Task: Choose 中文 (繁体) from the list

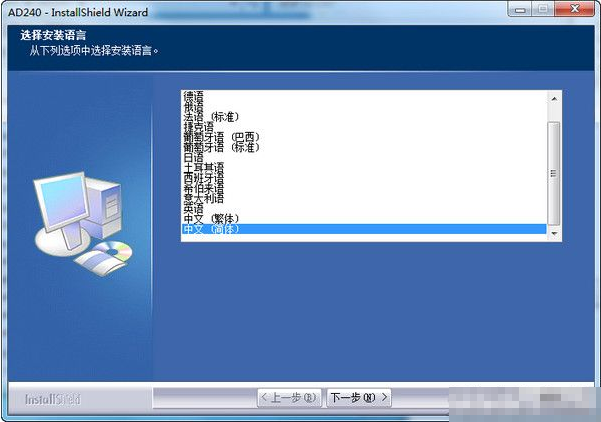Action: [x=211, y=218]
